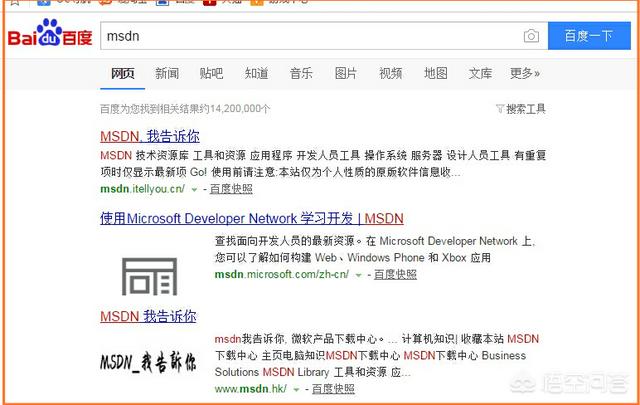Screen dimensions: 640x405
Task: Open 搜索工具 filter tools
Action: point(521,109)
